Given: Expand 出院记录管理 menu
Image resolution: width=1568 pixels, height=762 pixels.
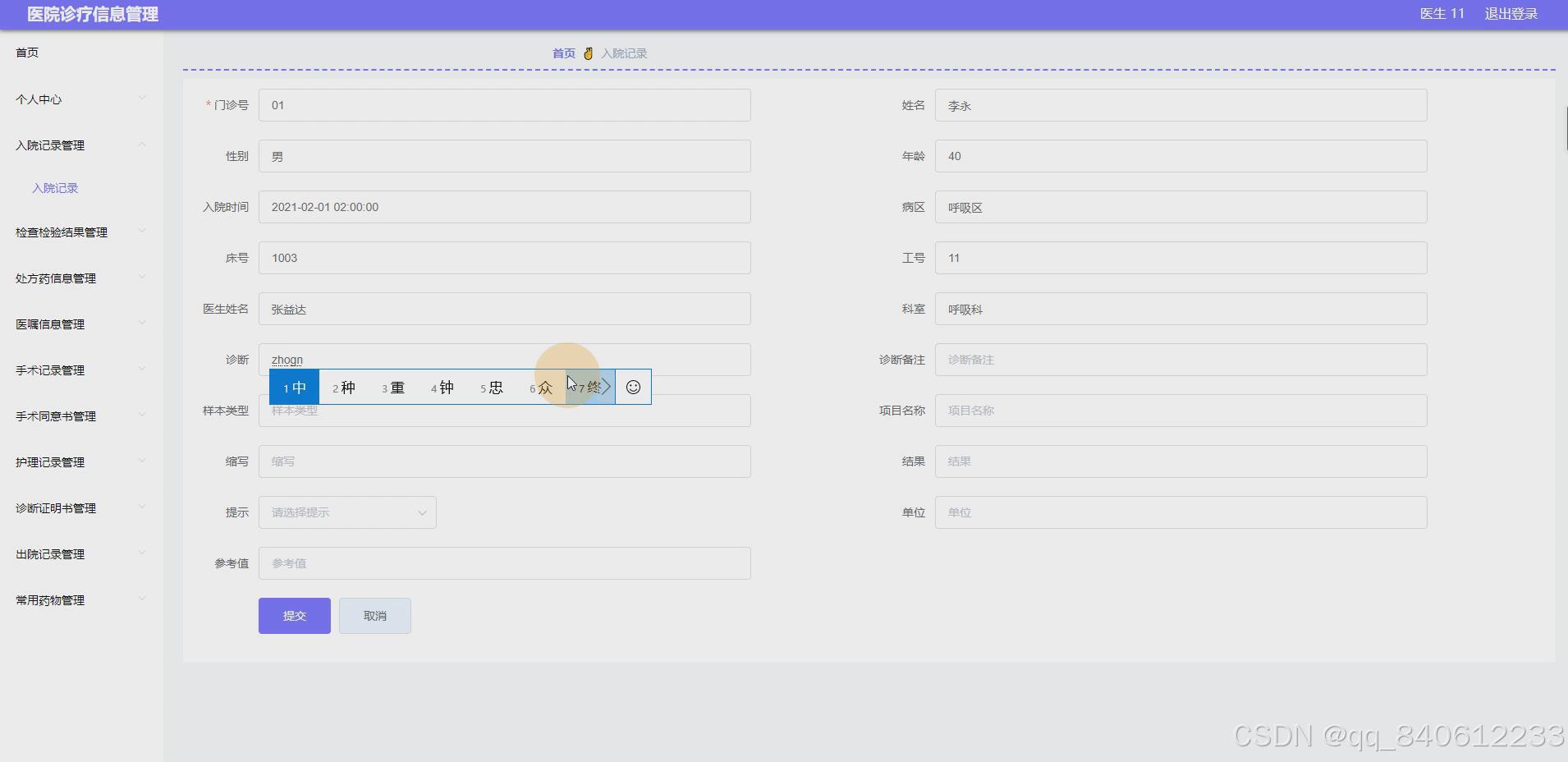Looking at the screenshot, I should click(x=81, y=554).
